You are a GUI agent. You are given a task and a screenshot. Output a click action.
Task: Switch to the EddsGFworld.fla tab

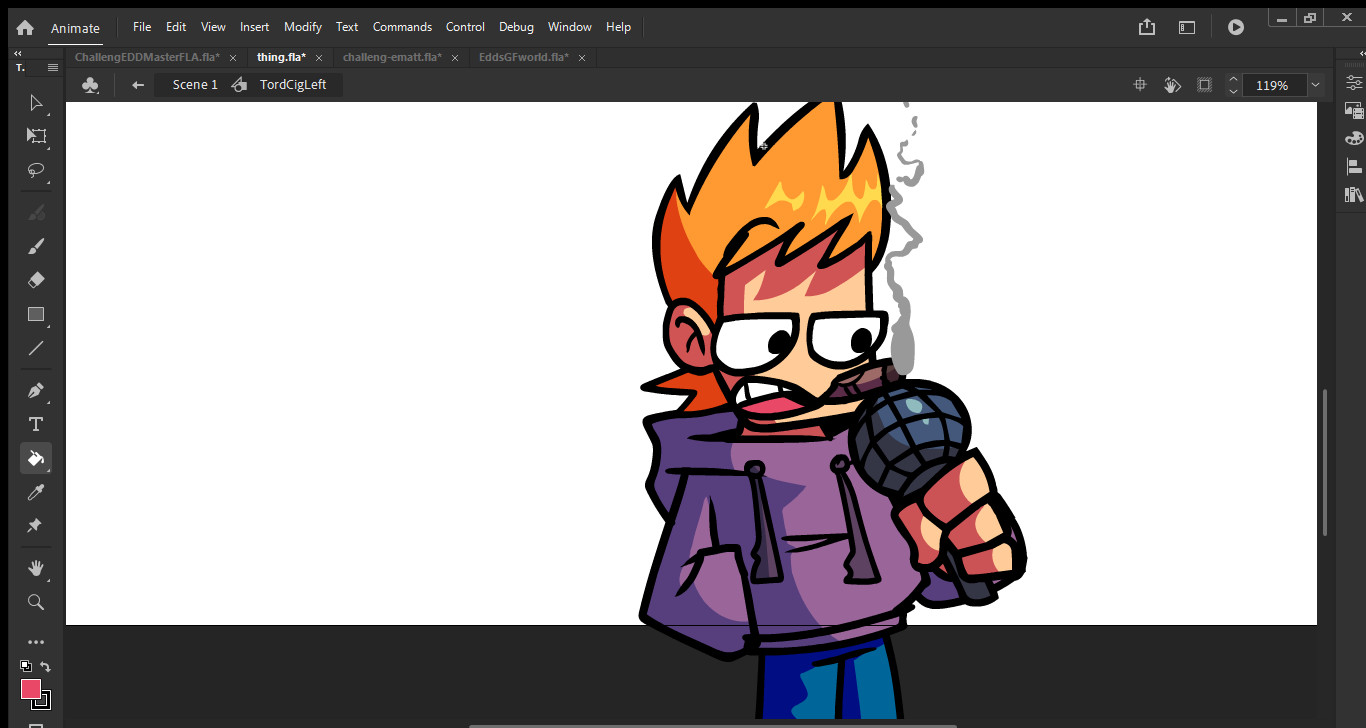pyautogui.click(x=523, y=57)
